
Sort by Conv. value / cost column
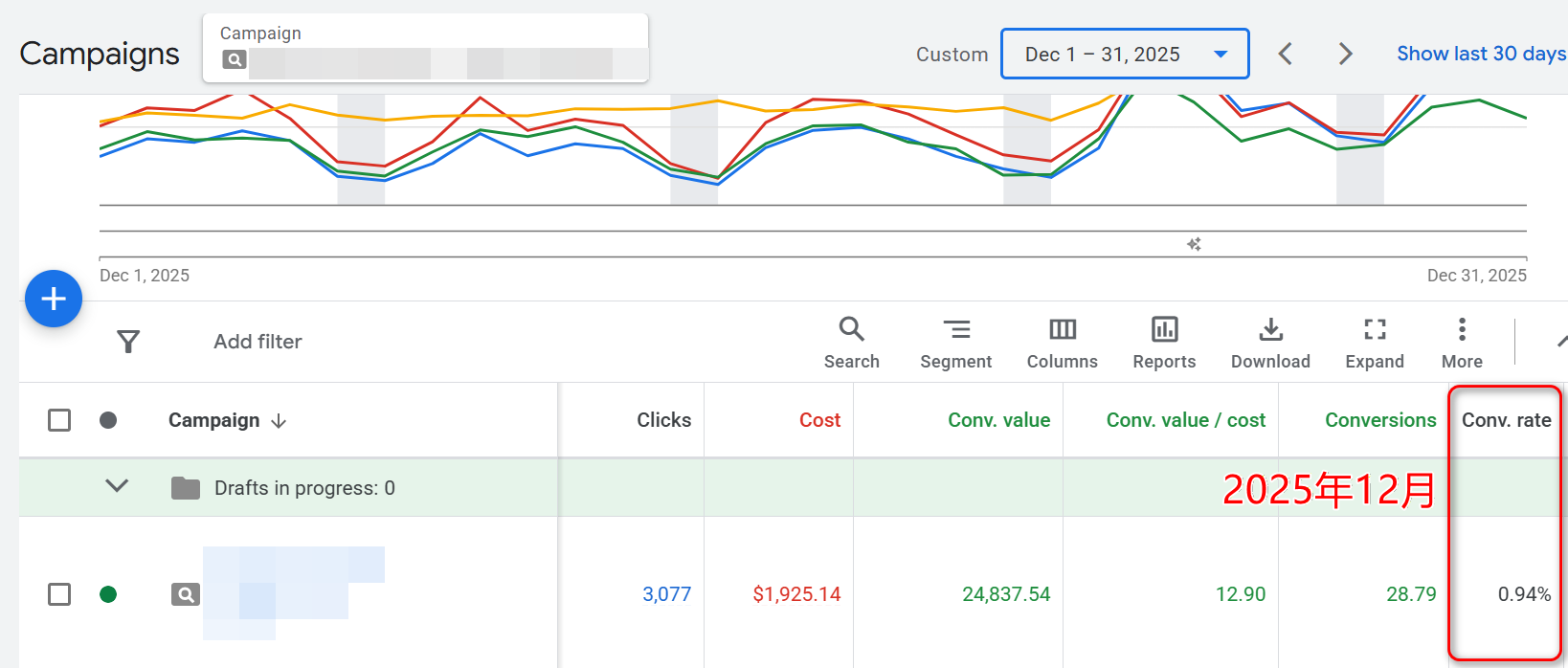pyautogui.click(x=1186, y=420)
